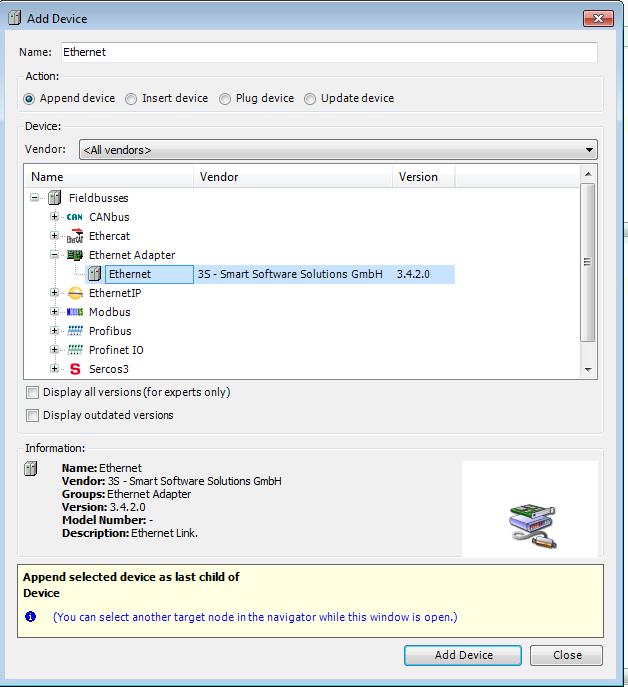Collapse the Fieldbusses tree node
This screenshot has width=628, height=687.
click(35, 198)
